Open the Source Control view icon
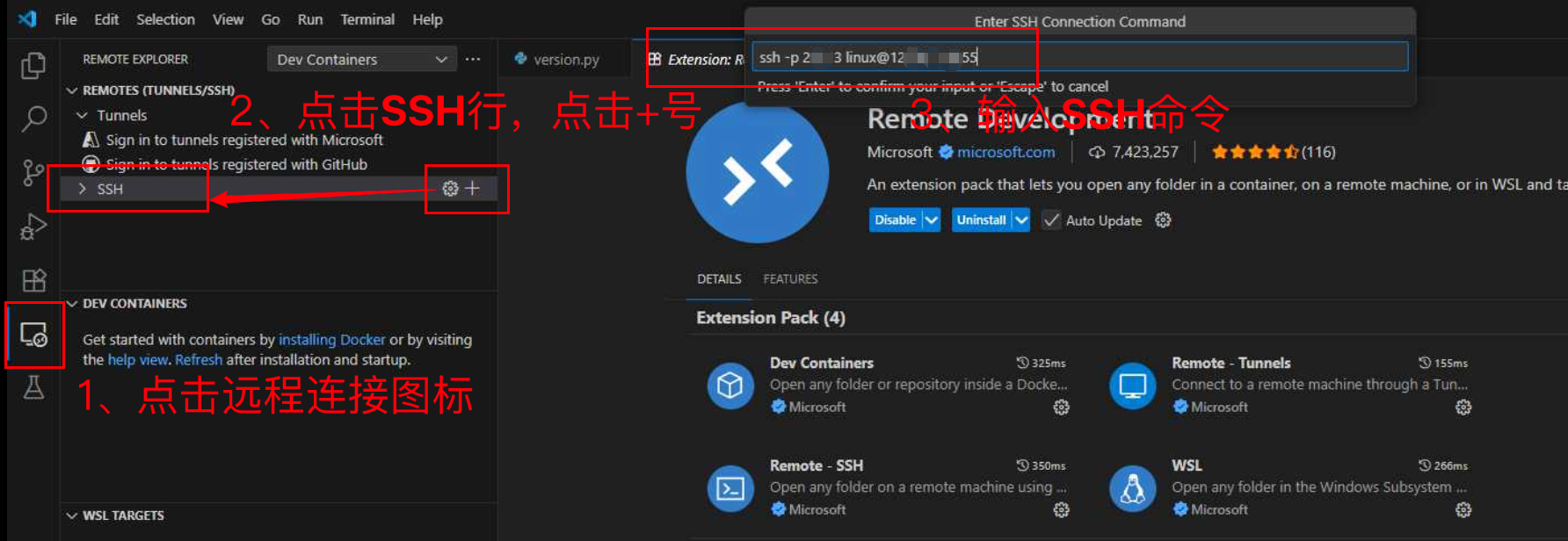This screenshot has height=541, width=1568. tap(33, 173)
